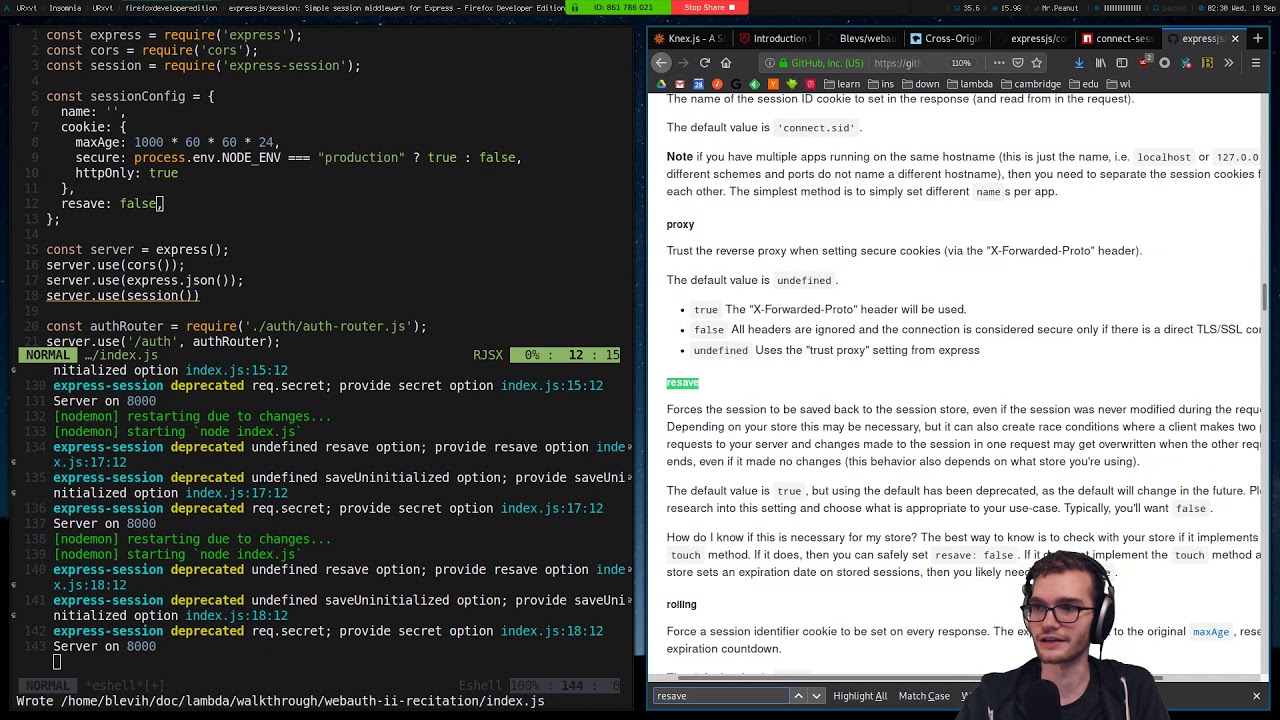Go back in Firefox history
Viewport: 1280px width, 720px height.
[661, 63]
